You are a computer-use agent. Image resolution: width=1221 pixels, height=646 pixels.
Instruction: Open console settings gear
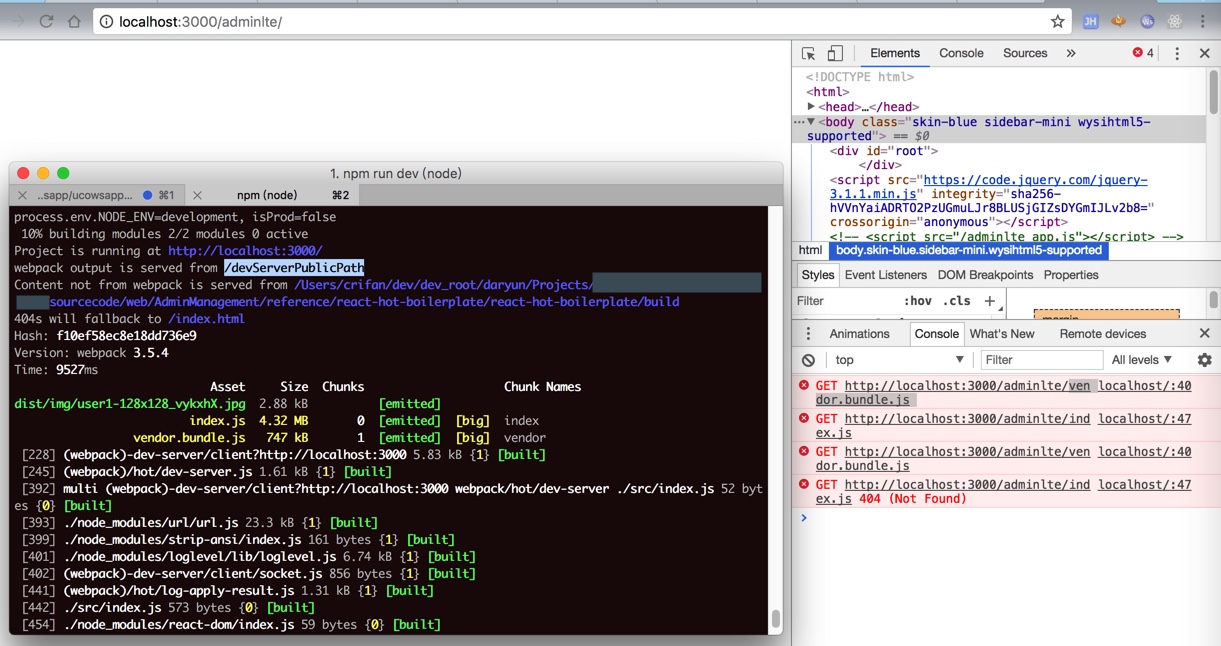click(x=1204, y=360)
